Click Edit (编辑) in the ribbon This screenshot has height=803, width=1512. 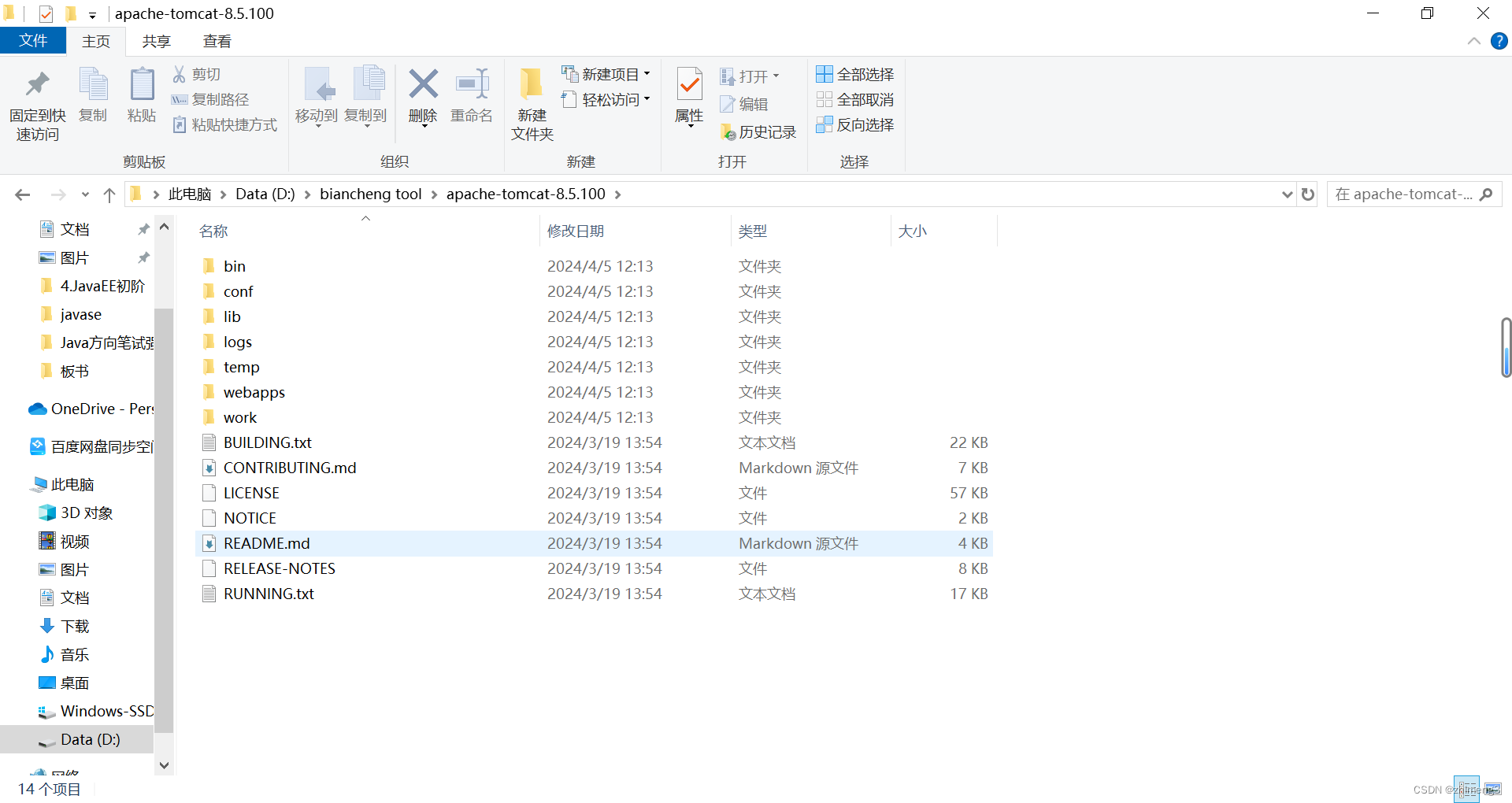click(744, 104)
